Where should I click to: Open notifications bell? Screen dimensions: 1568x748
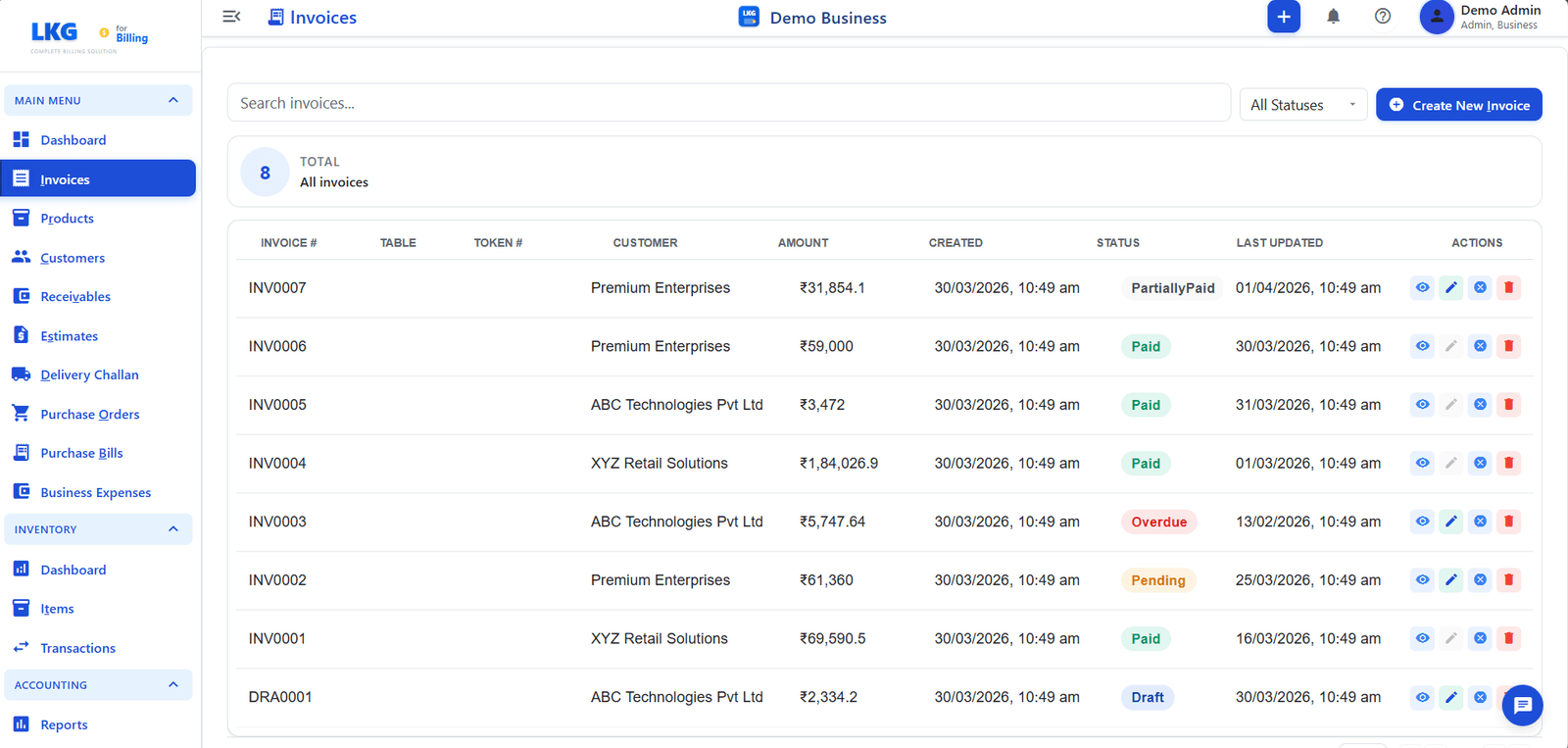(x=1334, y=17)
